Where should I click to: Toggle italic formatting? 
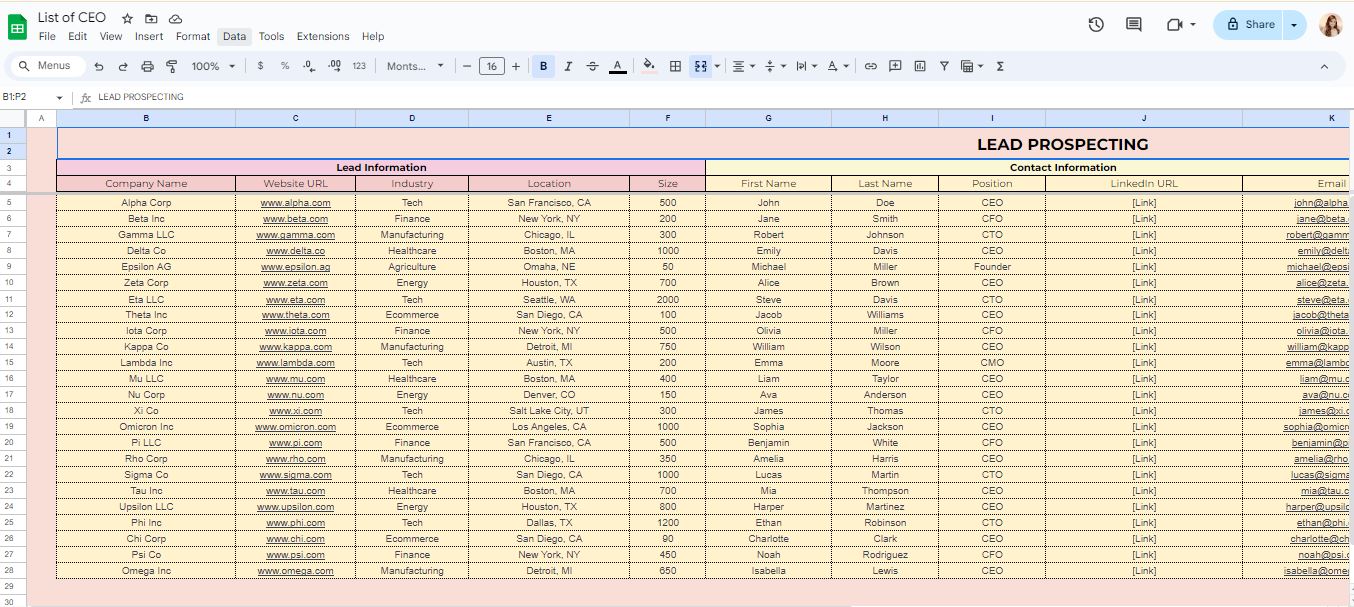568,66
